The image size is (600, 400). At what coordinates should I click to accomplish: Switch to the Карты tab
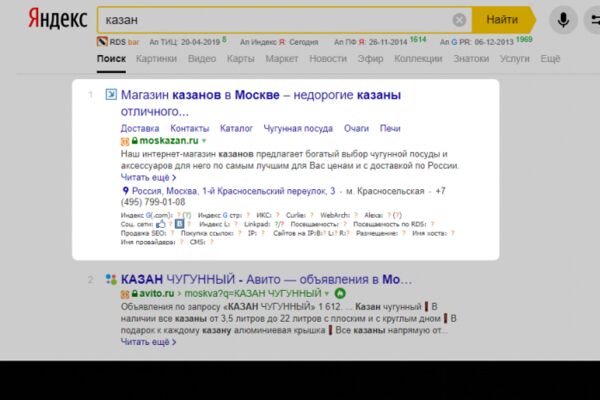pyautogui.click(x=240, y=59)
